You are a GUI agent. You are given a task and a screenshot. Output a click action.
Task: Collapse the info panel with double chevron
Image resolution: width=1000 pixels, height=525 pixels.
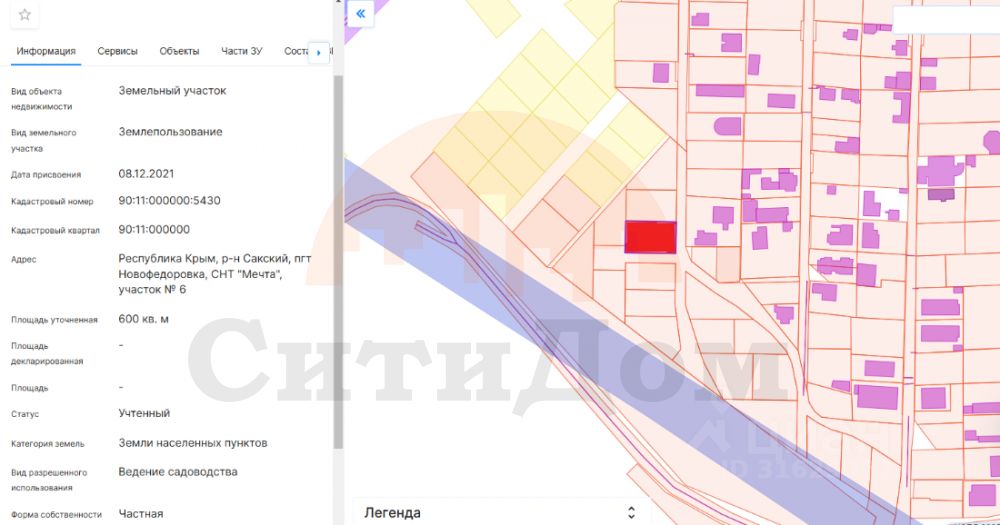pos(360,13)
